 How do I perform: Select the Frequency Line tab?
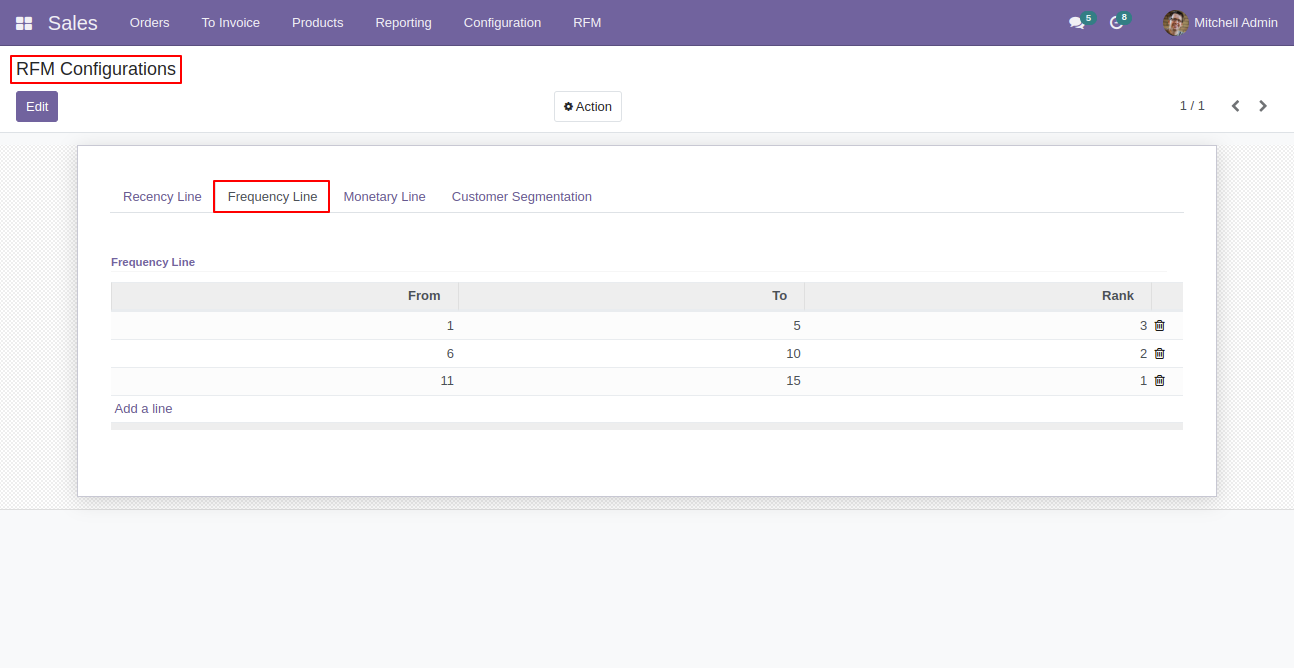tap(272, 197)
